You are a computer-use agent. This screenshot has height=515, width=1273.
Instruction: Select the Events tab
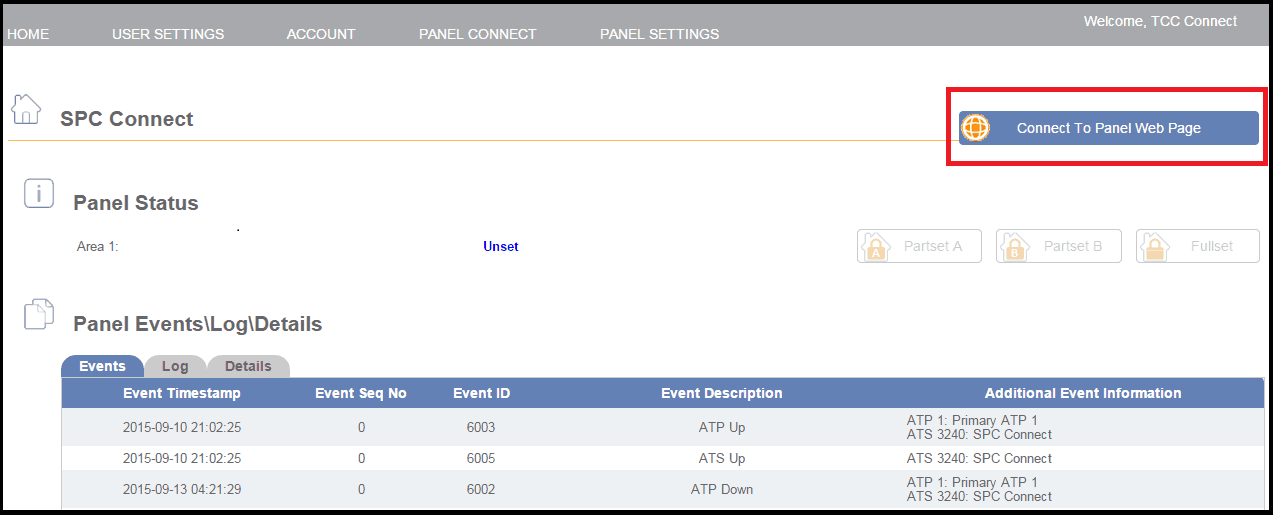[x=102, y=366]
